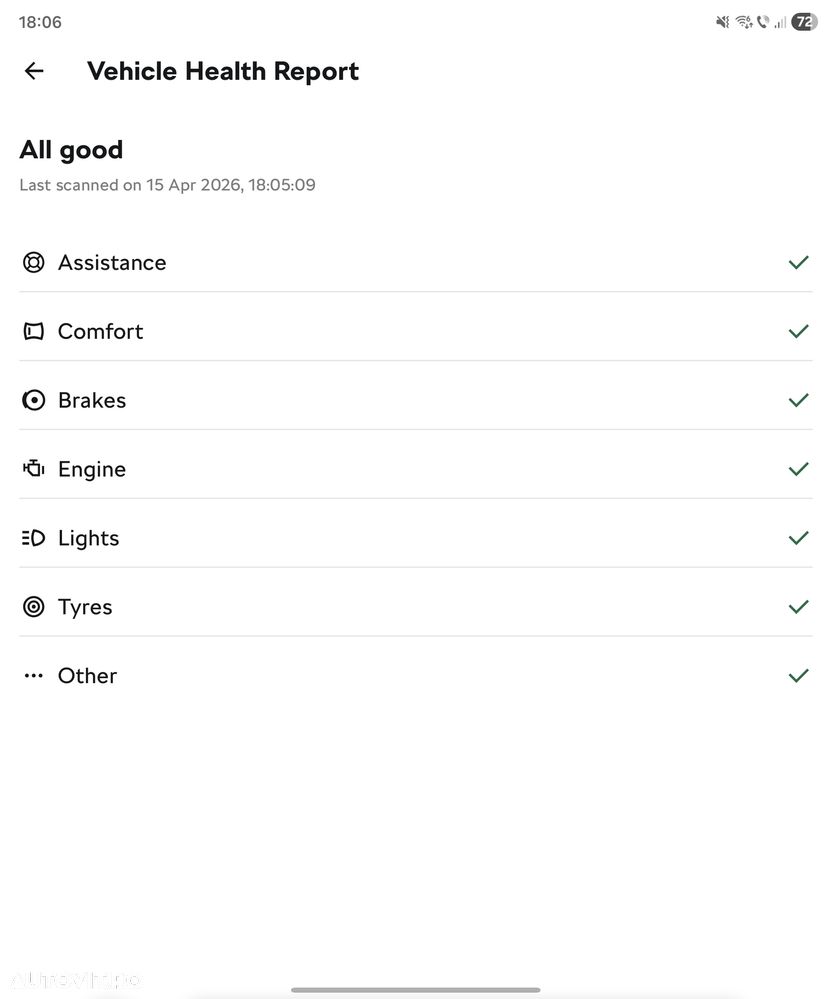Open the Comfort status details
Image resolution: width=832 pixels, height=999 pixels.
point(100,332)
